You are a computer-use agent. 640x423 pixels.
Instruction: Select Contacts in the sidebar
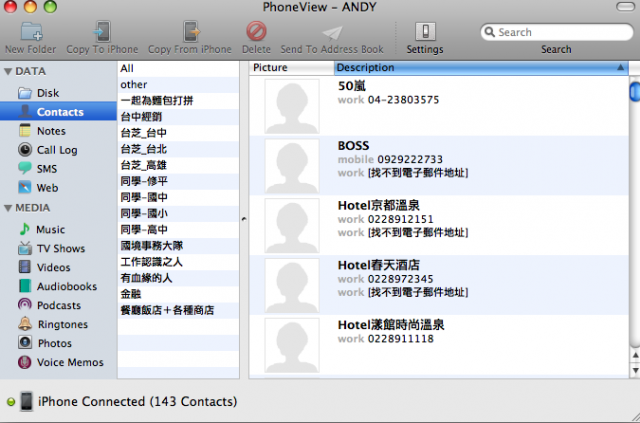[x=58, y=111]
